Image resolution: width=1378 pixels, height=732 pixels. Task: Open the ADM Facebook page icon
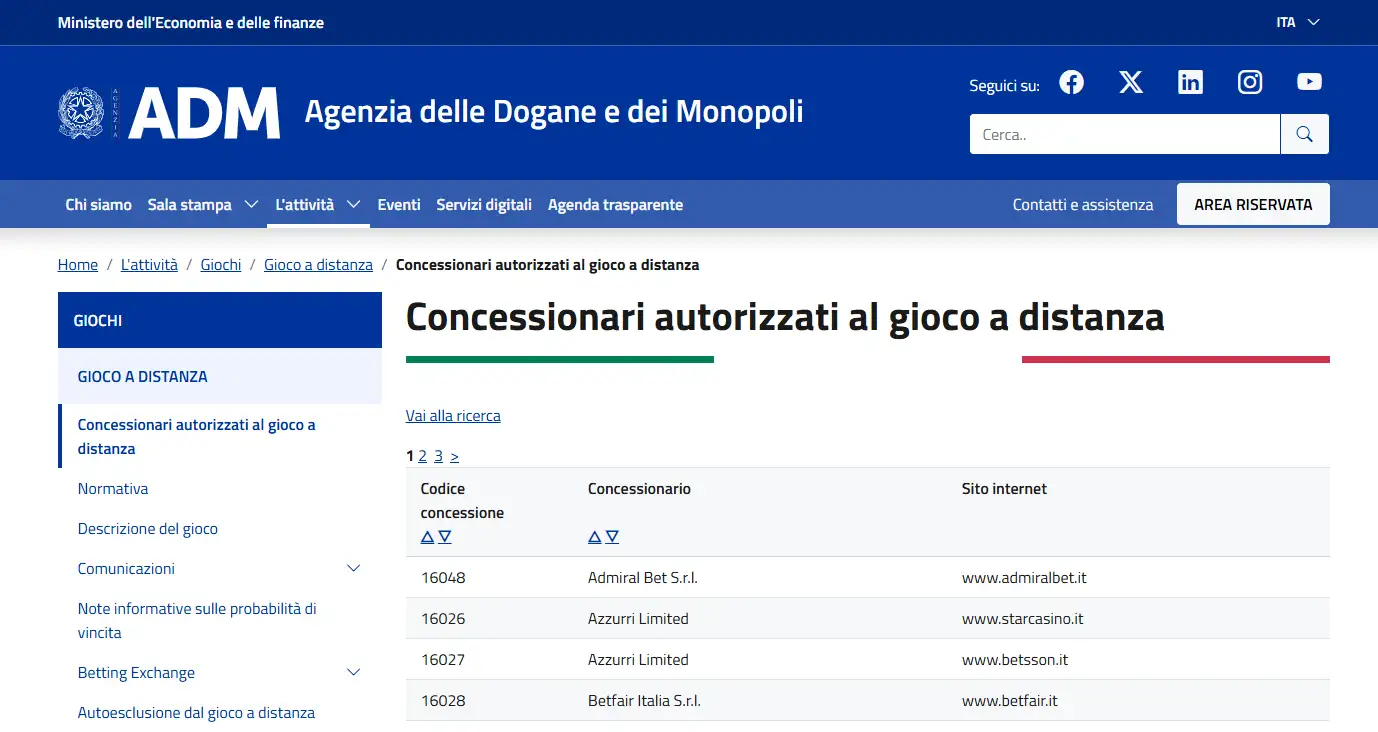coord(1071,82)
